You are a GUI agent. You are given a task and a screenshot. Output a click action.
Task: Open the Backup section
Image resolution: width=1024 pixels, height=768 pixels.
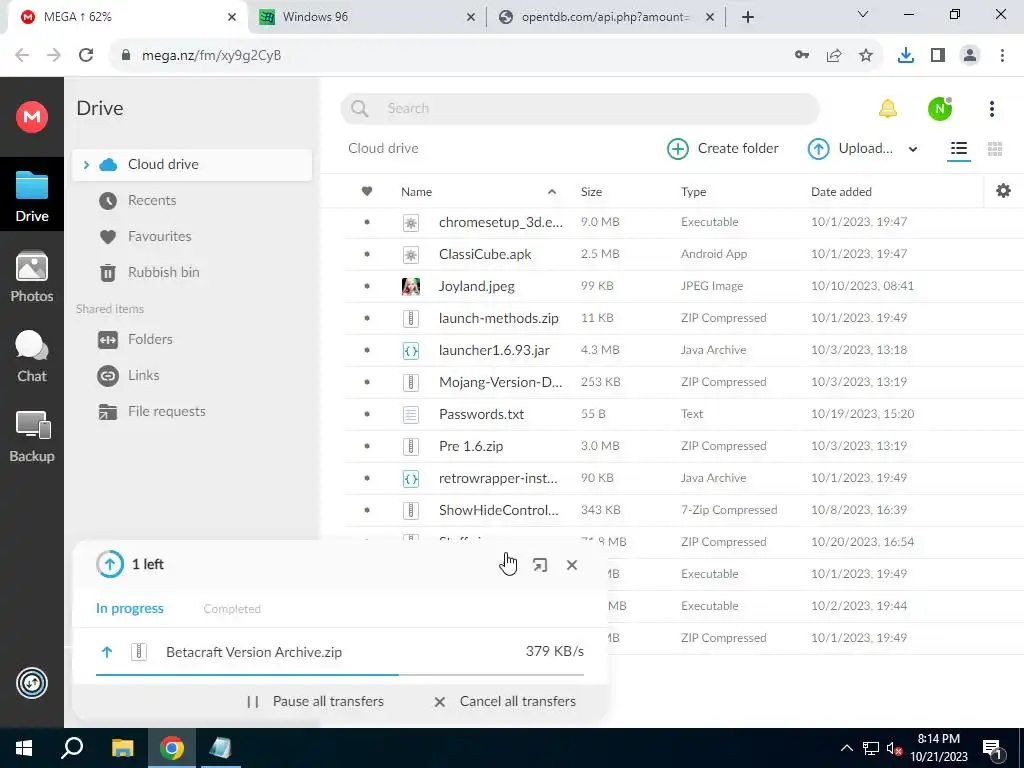pyautogui.click(x=31, y=436)
